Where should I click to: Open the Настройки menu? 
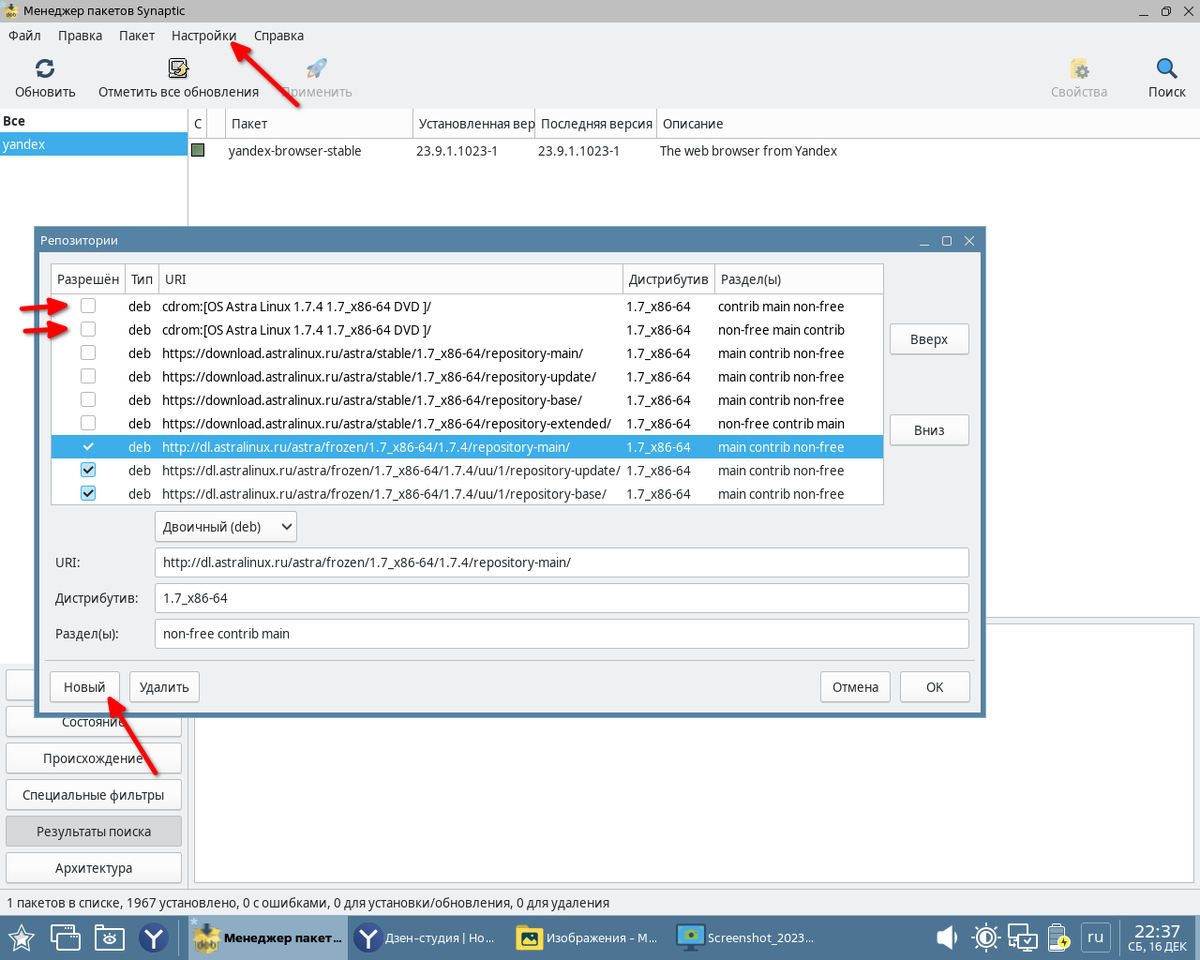[x=204, y=35]
